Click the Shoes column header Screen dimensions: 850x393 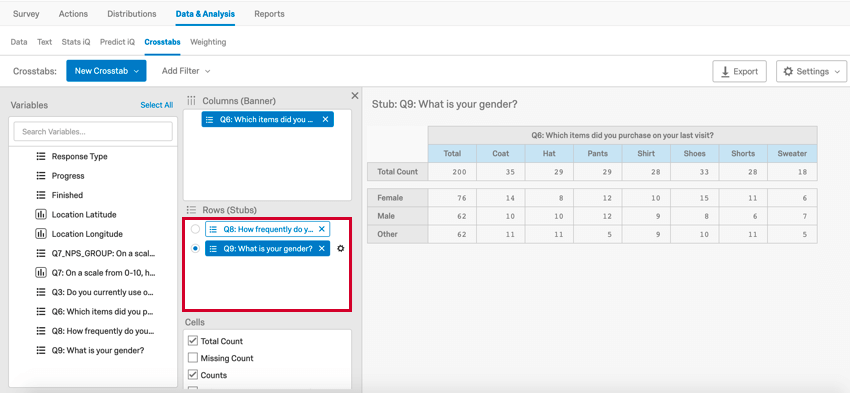coord(694,153)
